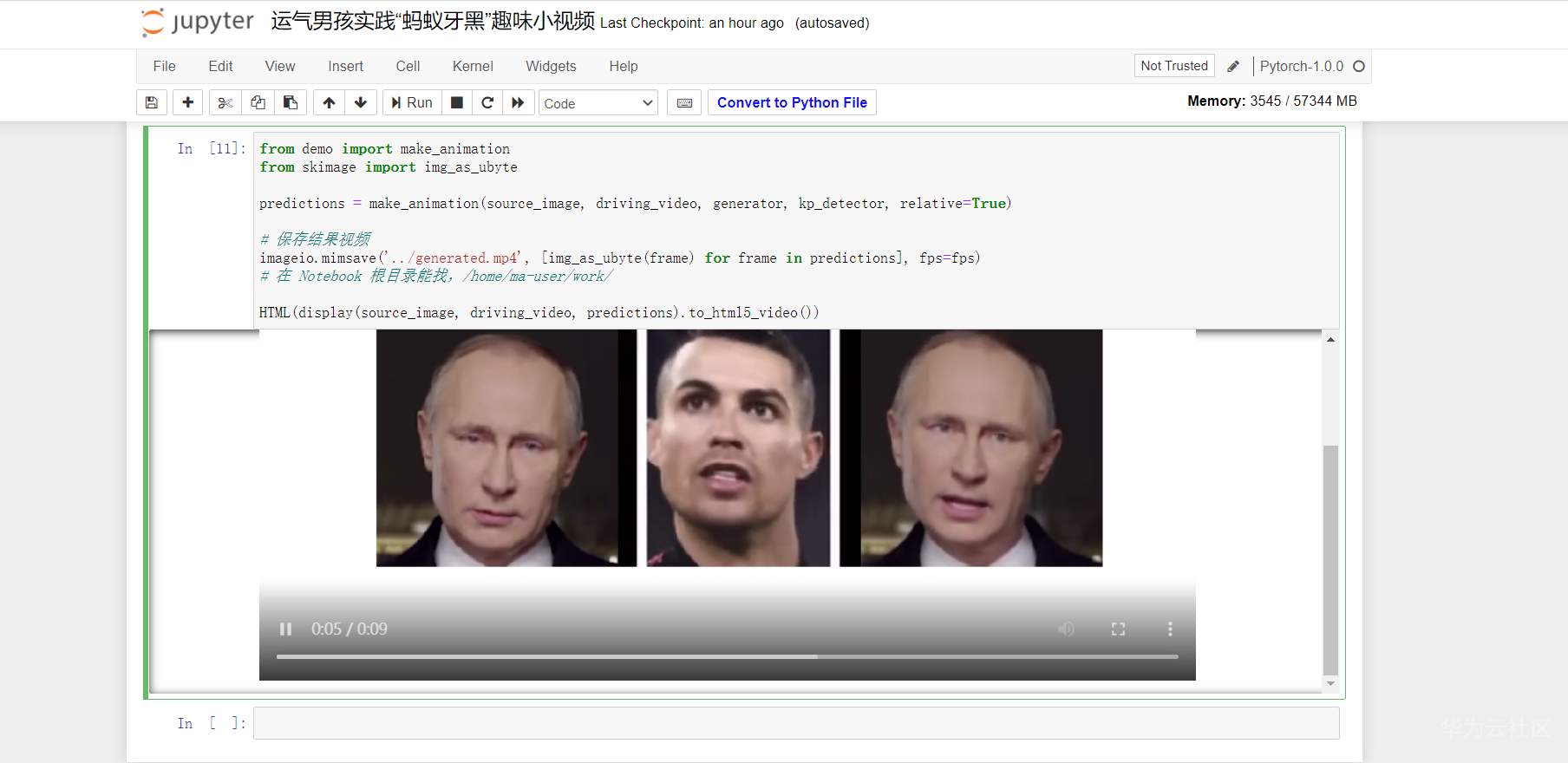Open the File menu

(164, 66)
